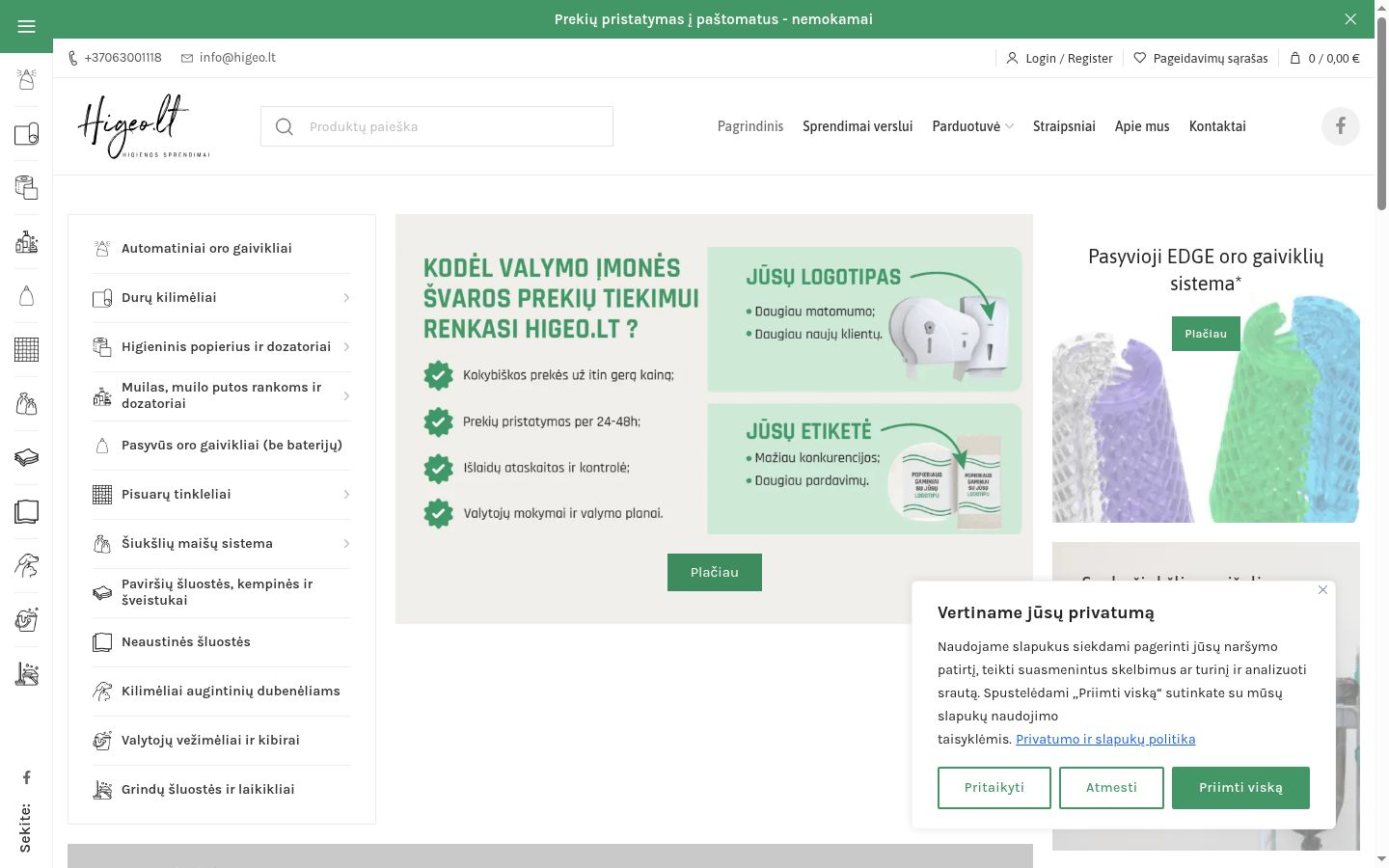Viewport: 1389px width, 868px height.
Task: Open the hamburger menu icon
Action: click(26, 26)
